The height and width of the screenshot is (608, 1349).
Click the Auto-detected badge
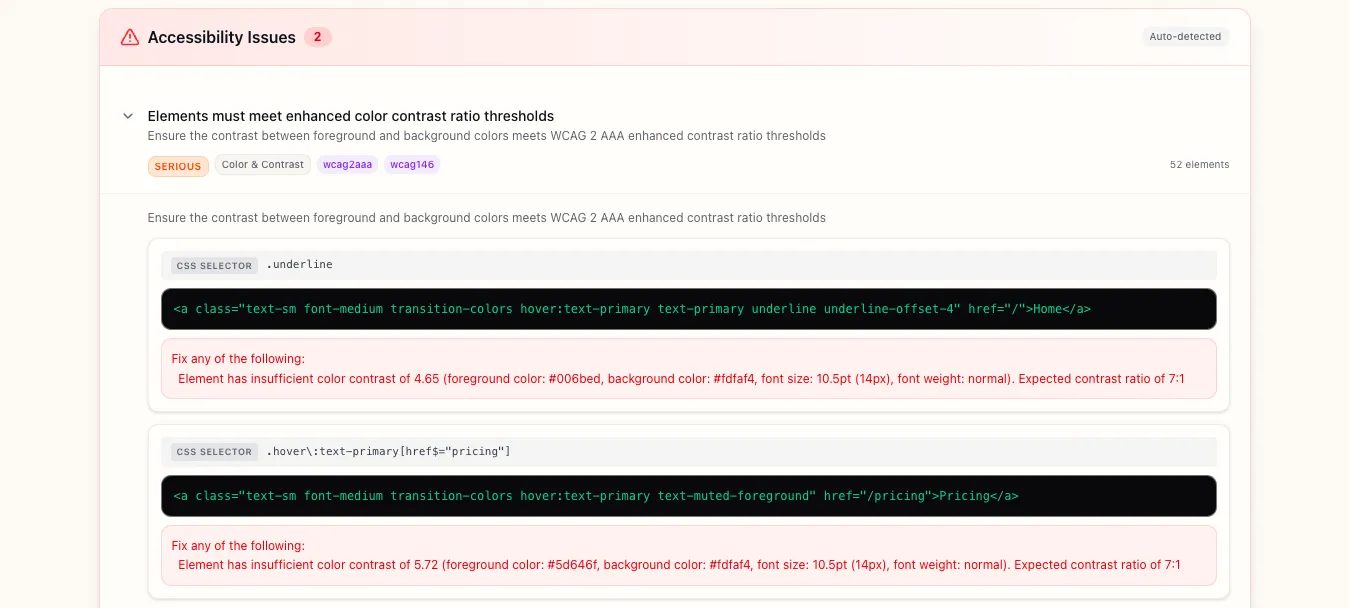1185,37
